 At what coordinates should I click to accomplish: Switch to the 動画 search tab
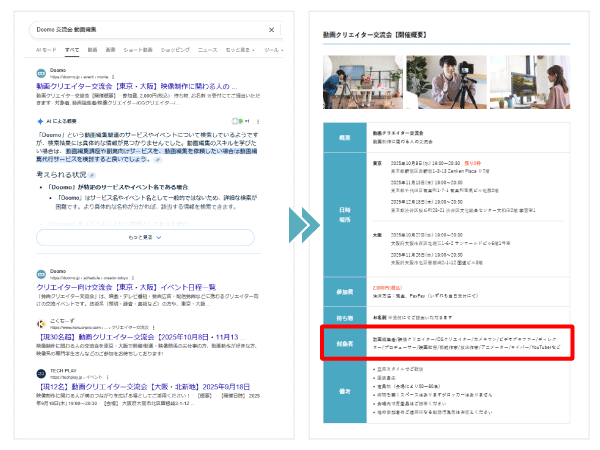click(93, 49)
